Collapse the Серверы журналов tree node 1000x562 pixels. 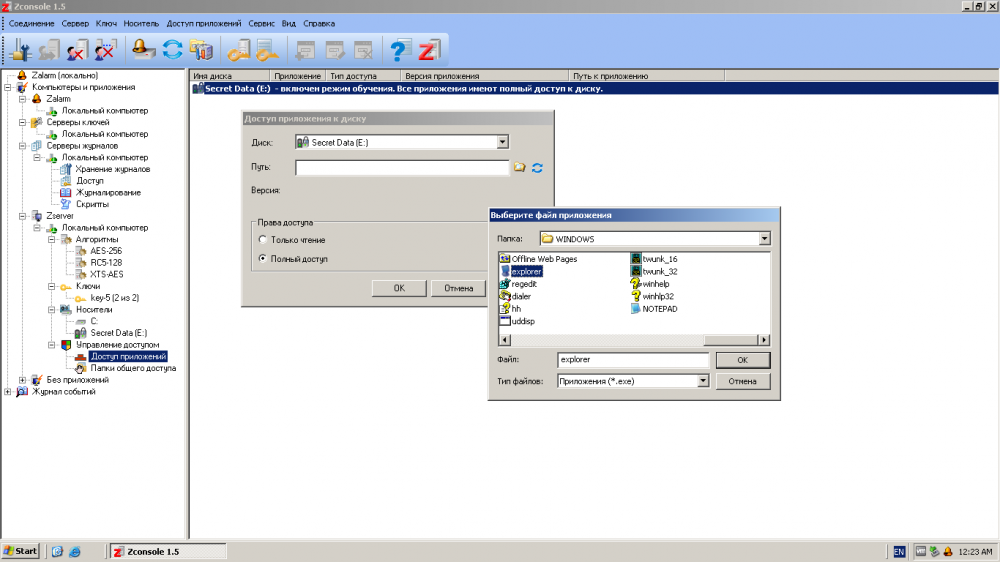point(22,146)
